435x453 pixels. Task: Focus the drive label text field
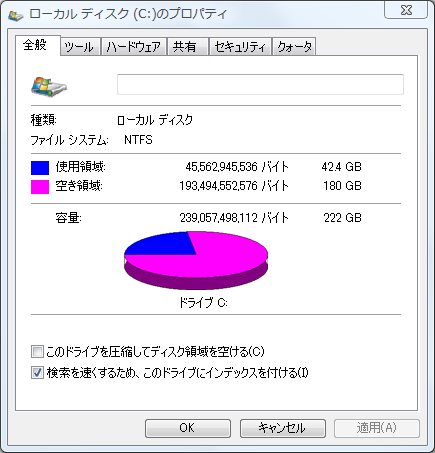click(x=260, y=84)
